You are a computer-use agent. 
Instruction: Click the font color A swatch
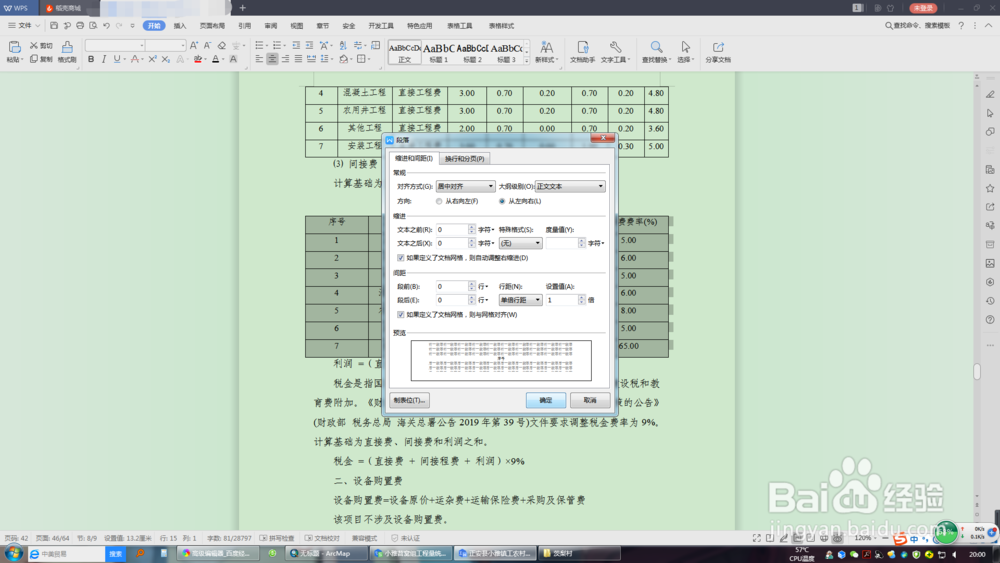click(x=216, y=59)
